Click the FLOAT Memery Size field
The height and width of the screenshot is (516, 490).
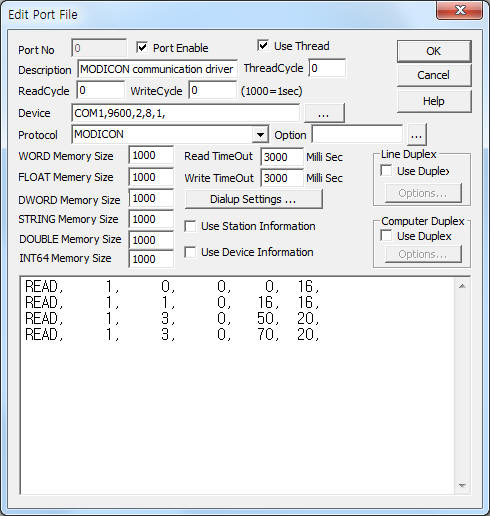[151, 177]
